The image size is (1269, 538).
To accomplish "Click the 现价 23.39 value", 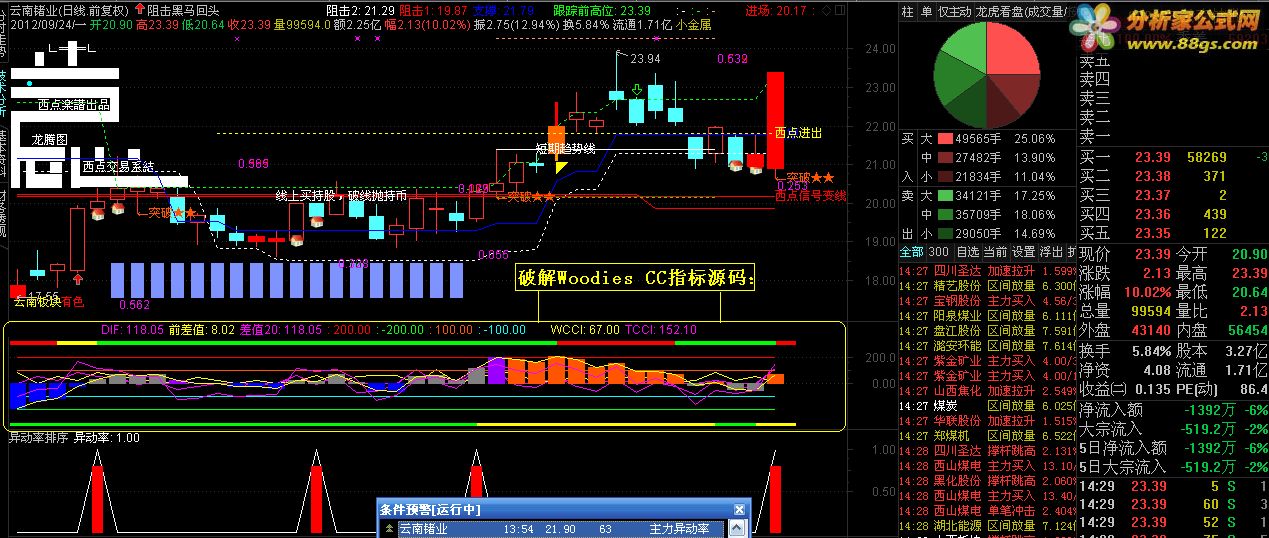I will 1153,254.
